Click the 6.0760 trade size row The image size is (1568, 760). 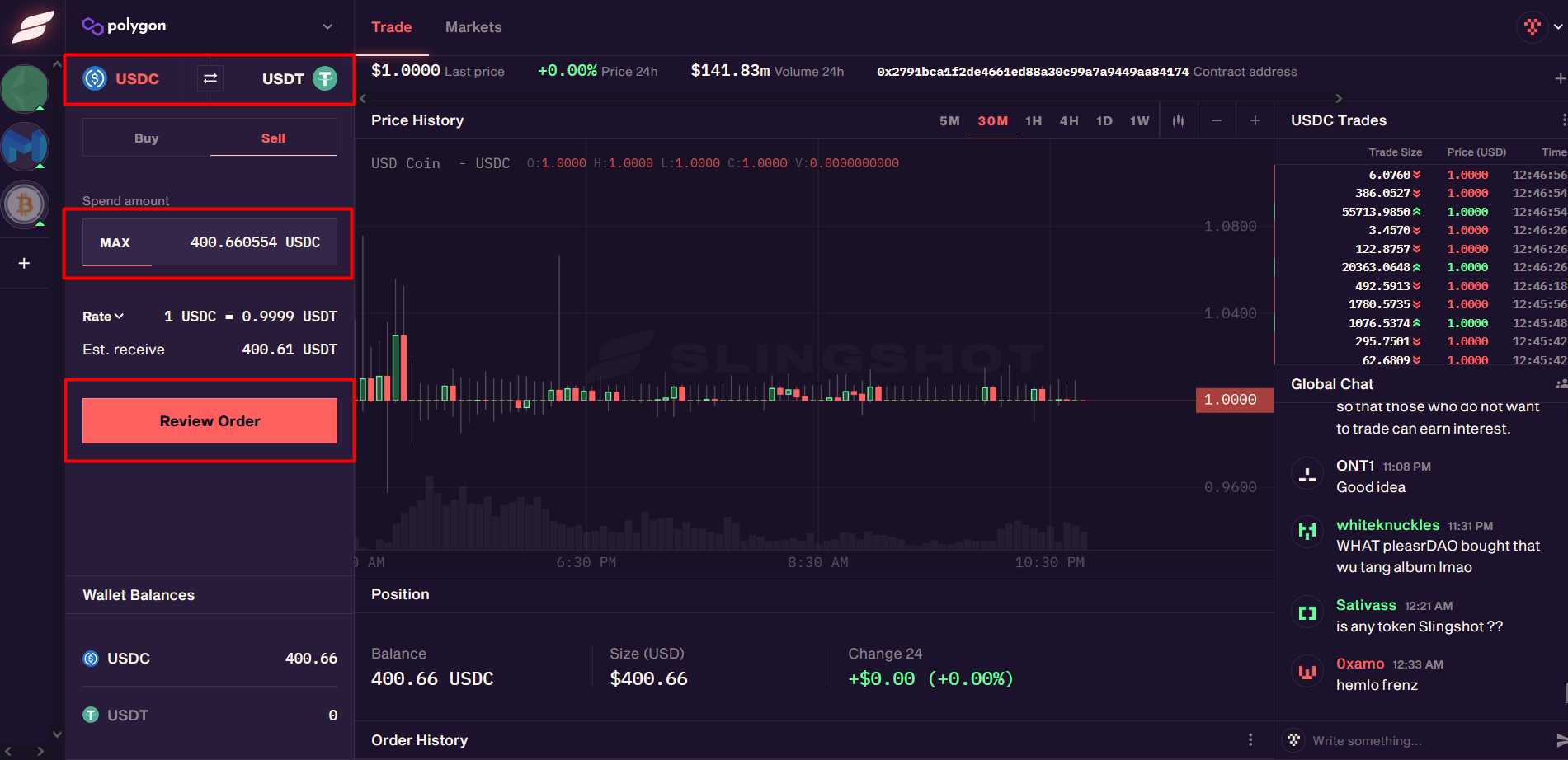click(x=1420, y=175)
